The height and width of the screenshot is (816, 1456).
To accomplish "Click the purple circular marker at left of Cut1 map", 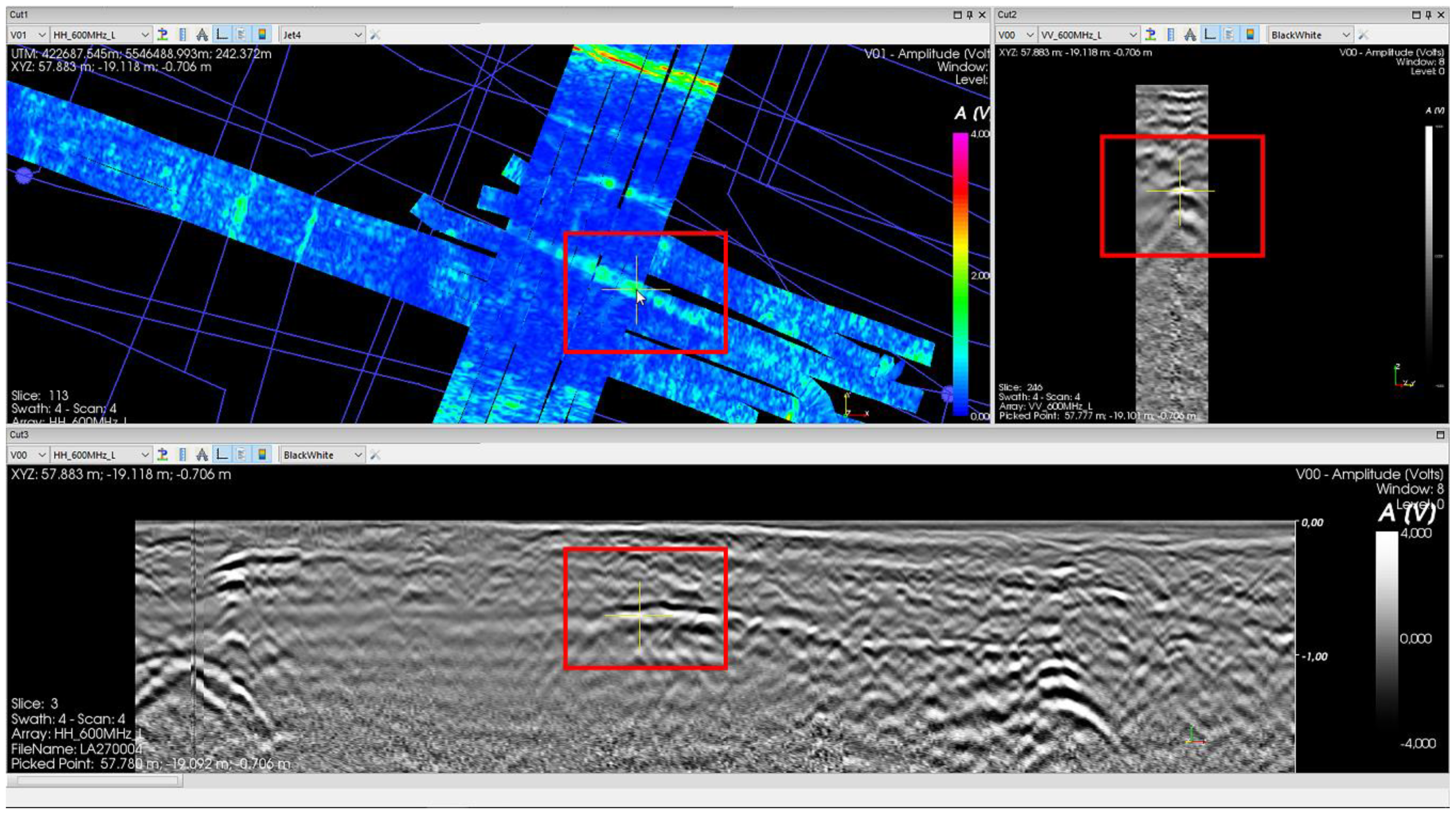I will pyautogui.click(x=23, y=176).
